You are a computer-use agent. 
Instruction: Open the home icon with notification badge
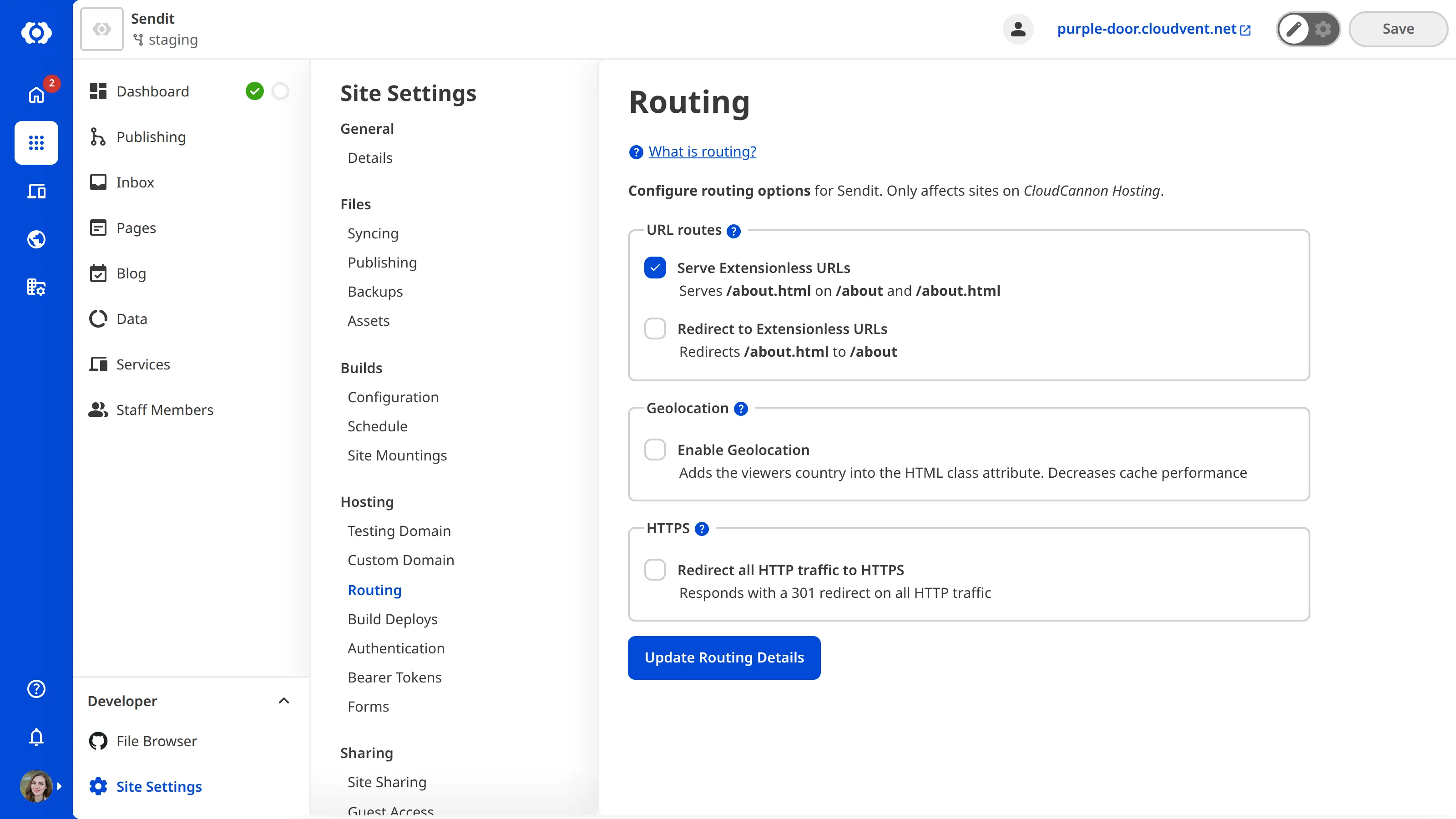pos(36,94)
